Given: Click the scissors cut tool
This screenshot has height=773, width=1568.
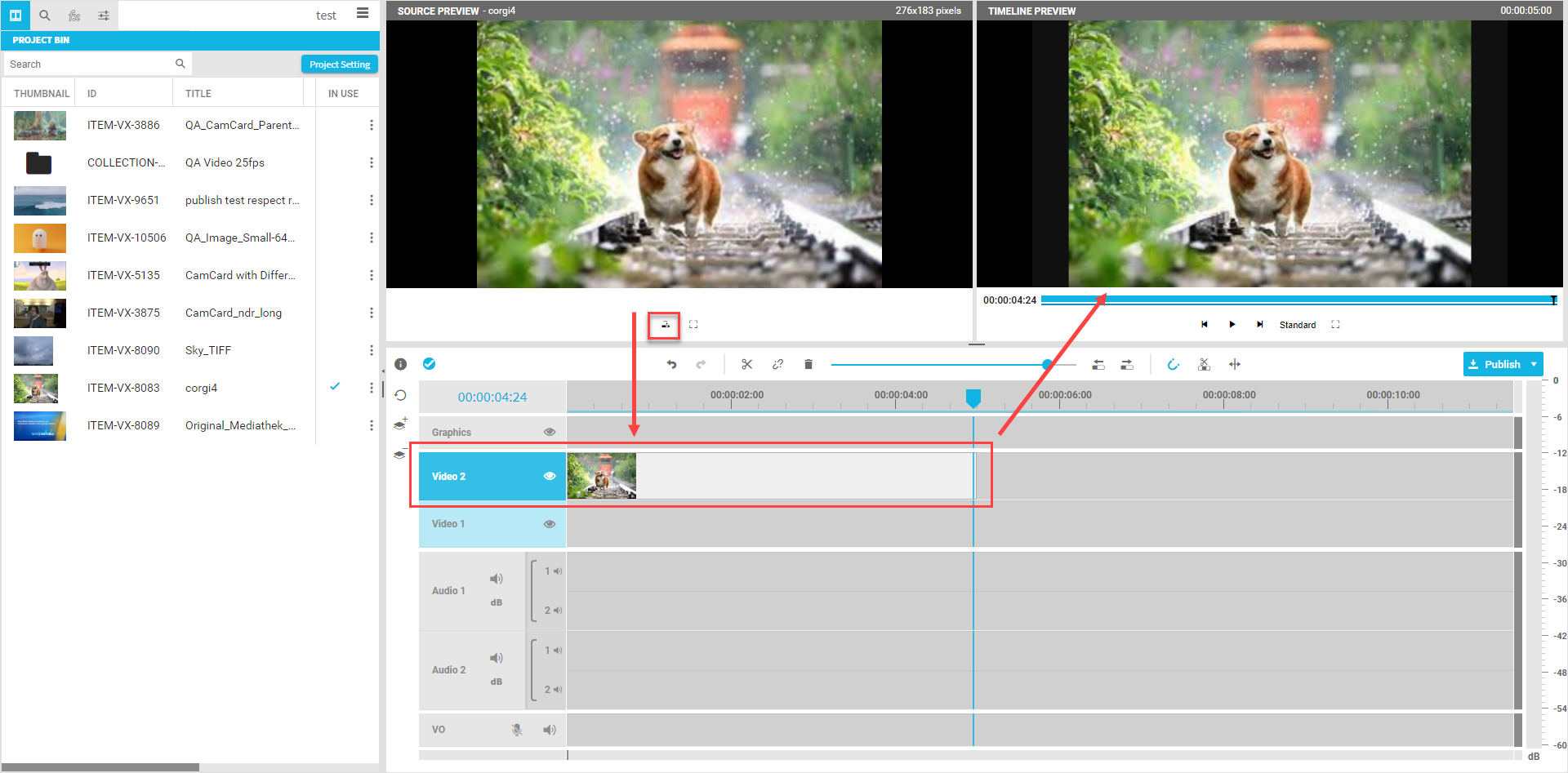Looking at the screenshot, I should pyautogui.click(x=746, y=364).
